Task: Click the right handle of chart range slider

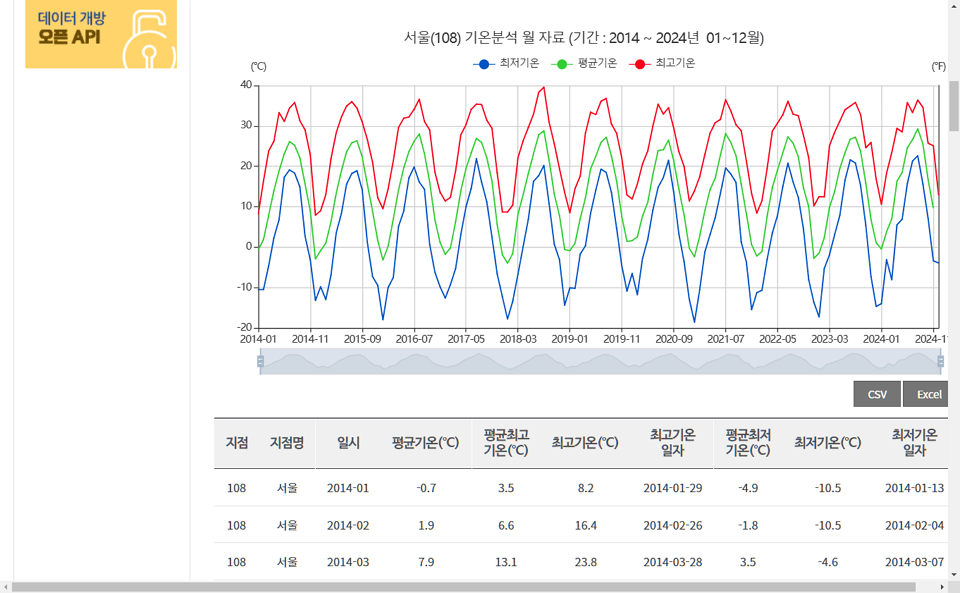Action: (940, 362)
